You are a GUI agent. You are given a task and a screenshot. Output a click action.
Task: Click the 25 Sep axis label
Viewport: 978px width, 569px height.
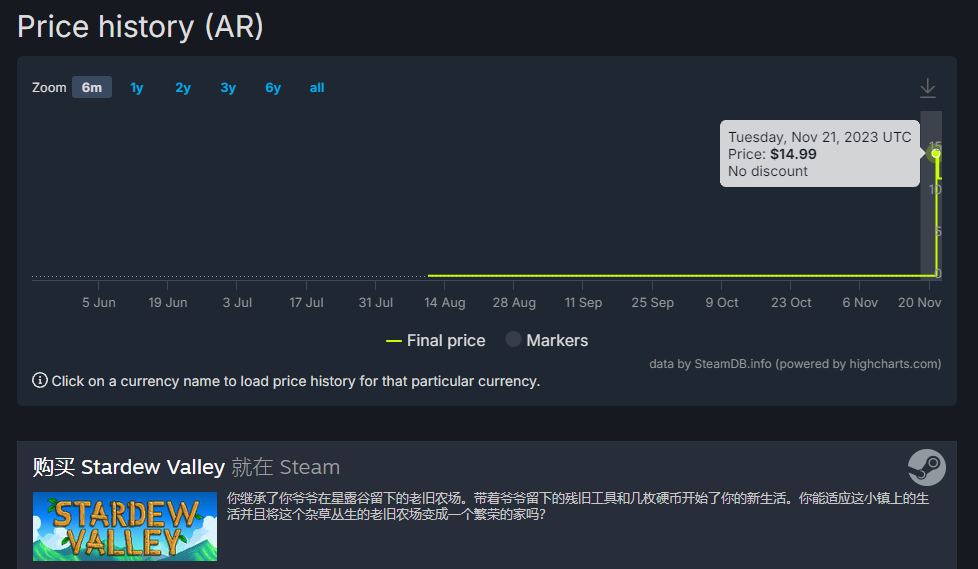click(x=652, y=303)
